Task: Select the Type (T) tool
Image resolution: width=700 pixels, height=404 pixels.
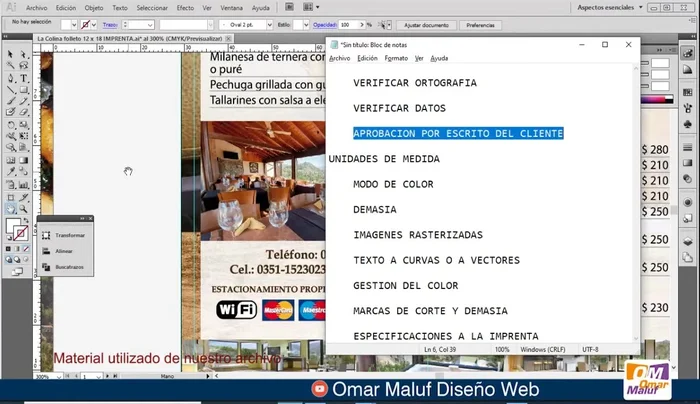Action: 23,78
